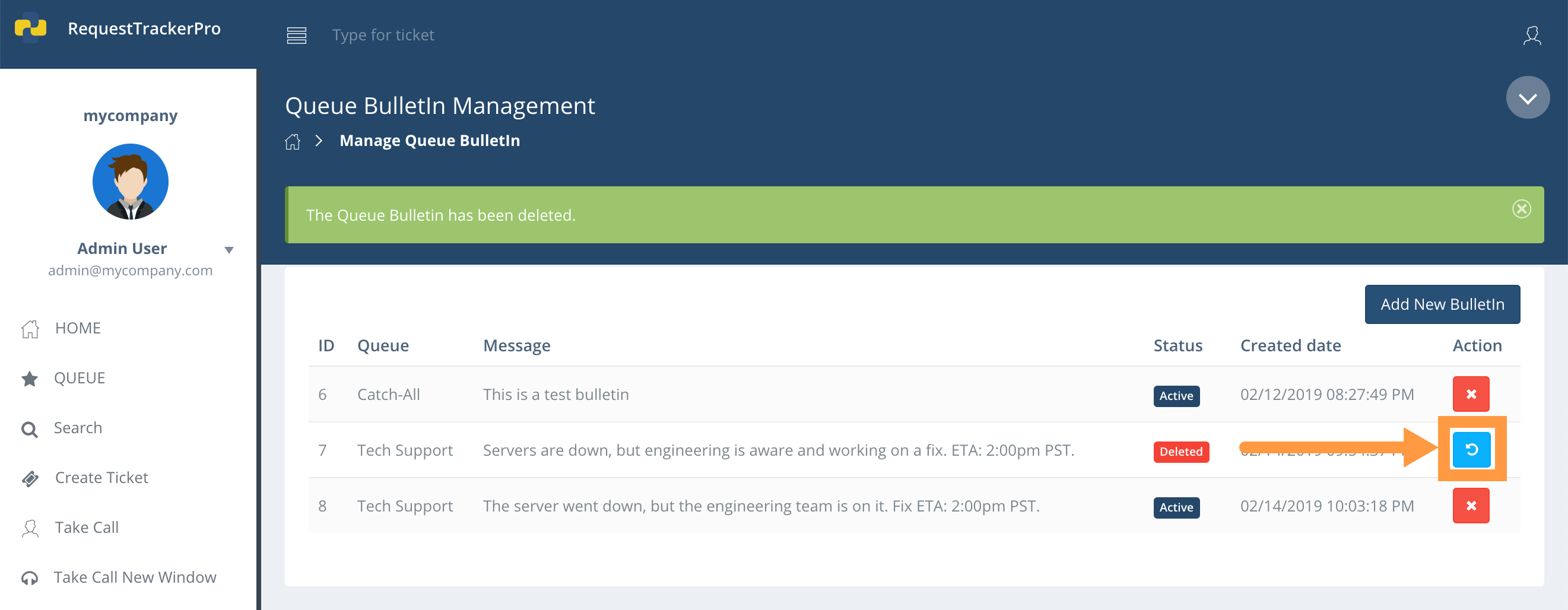
Task: Click the hamburger menu icon in header
Action: 296,36
